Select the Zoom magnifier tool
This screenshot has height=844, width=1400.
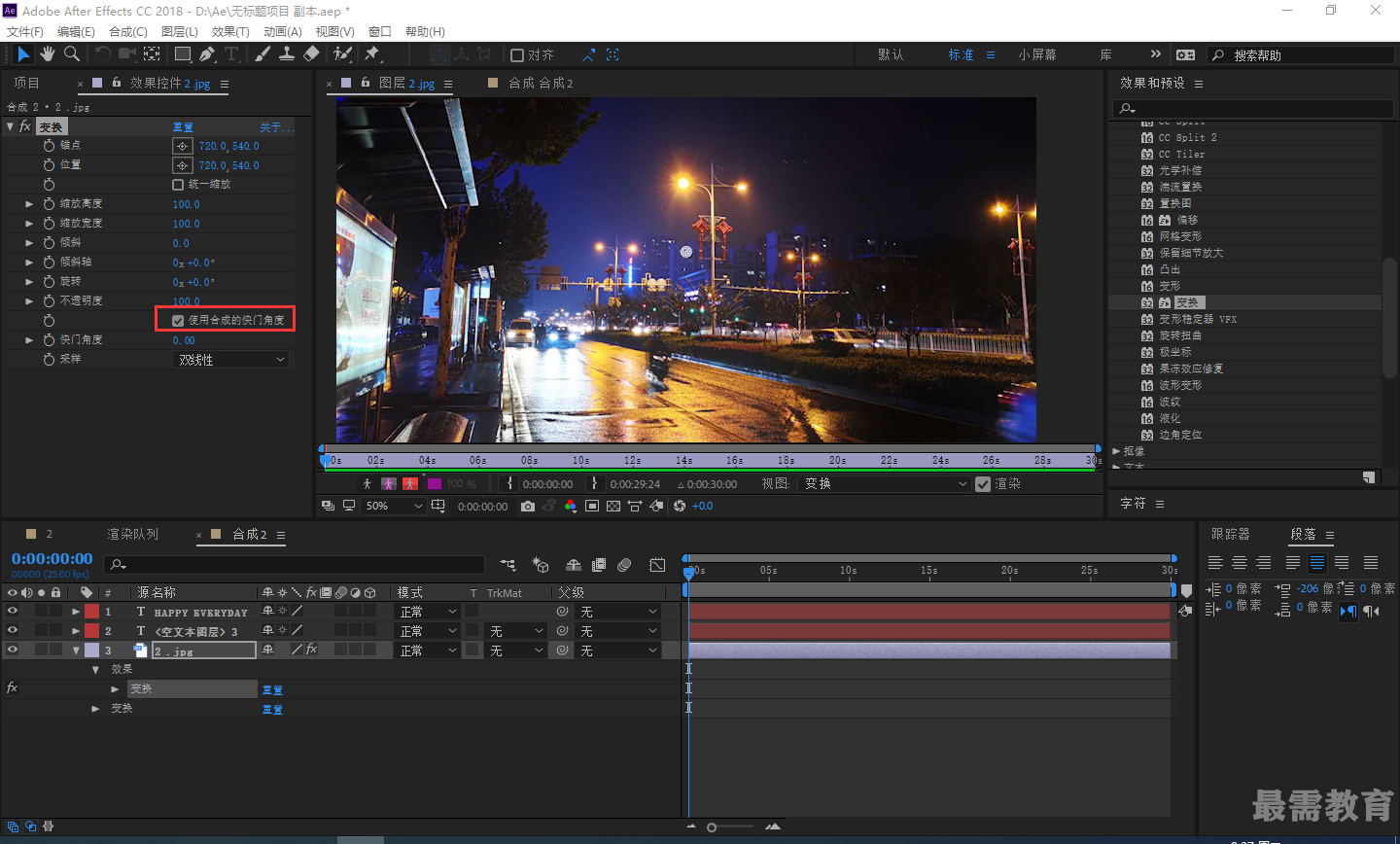click(x=71, y=54)
